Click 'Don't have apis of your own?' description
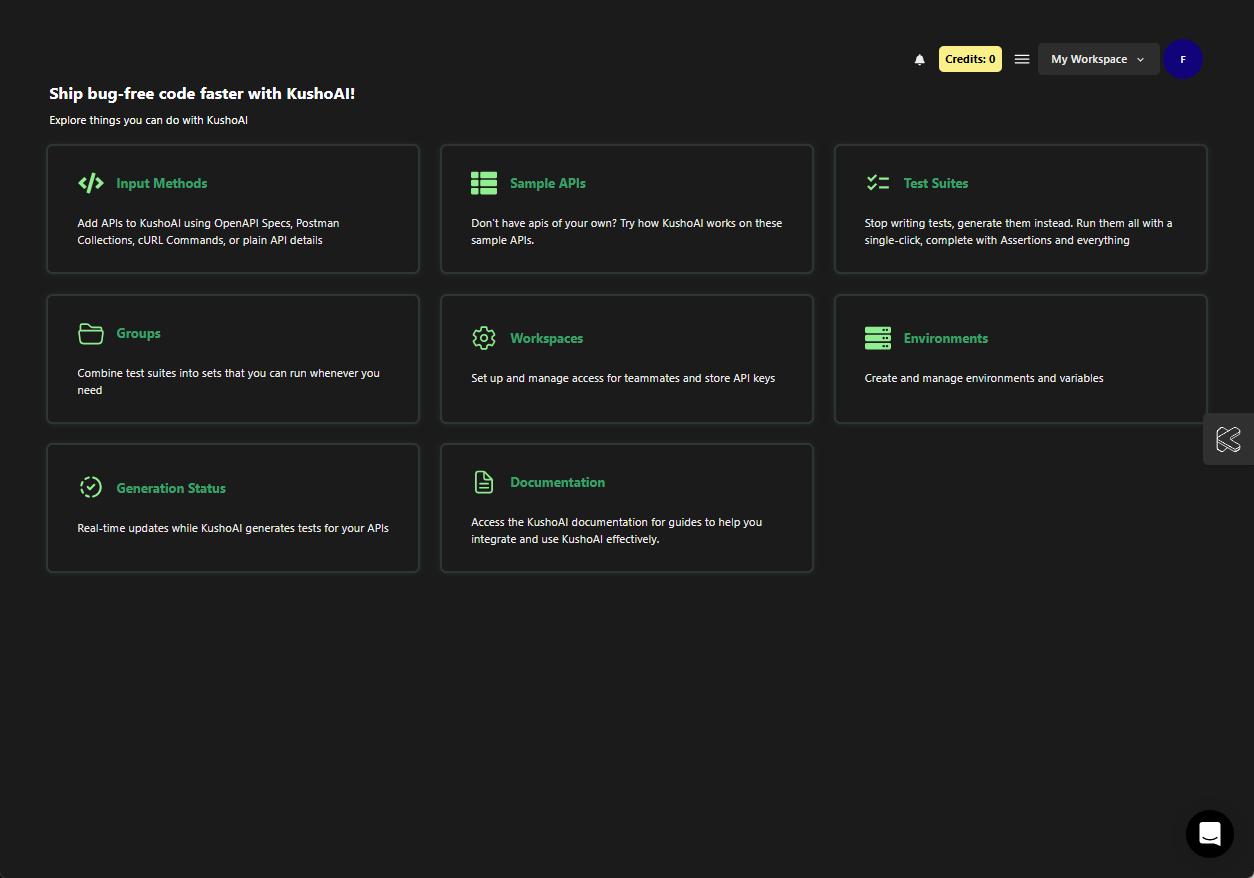 click(627, 231)
